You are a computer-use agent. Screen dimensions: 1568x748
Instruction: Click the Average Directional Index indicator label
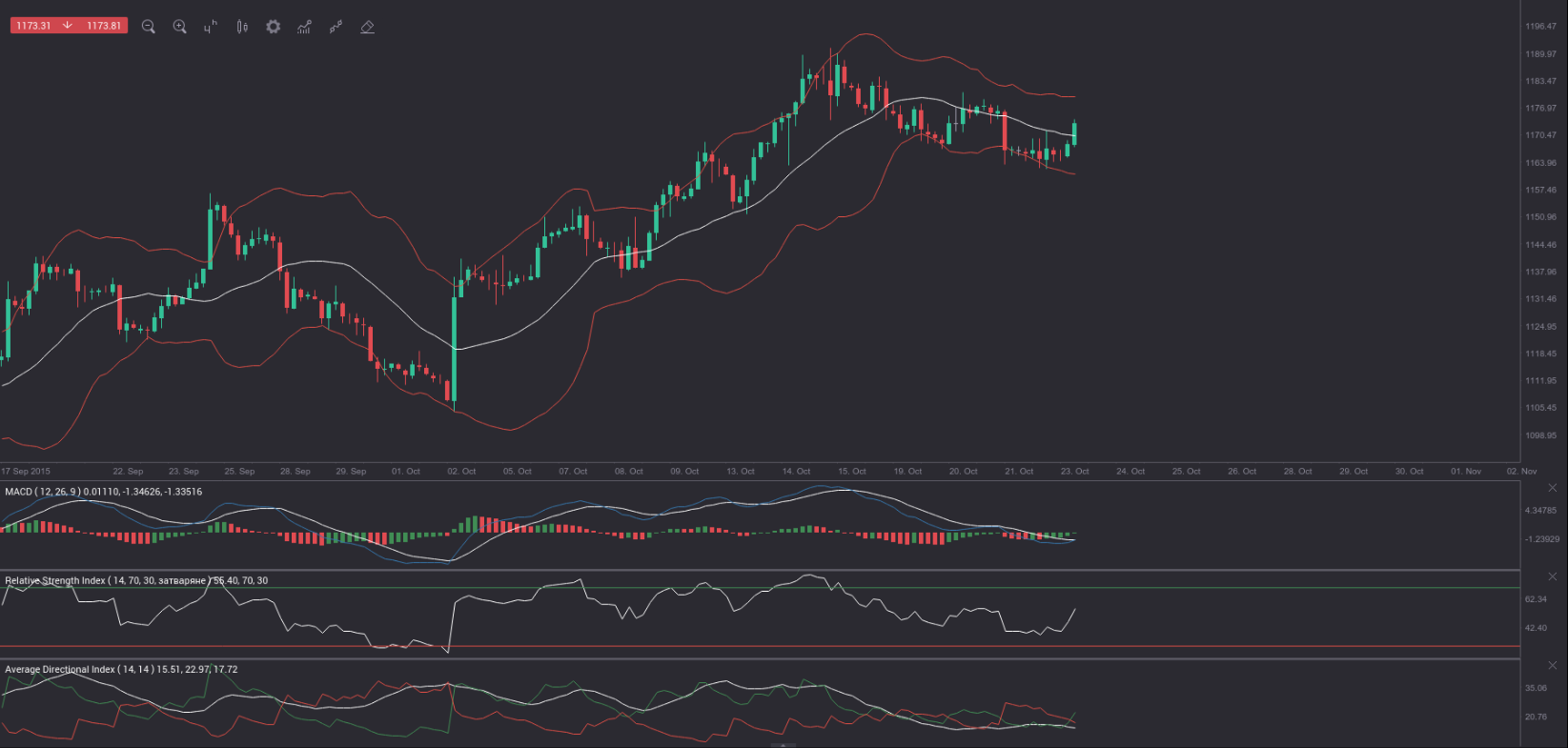pos(121,669)
